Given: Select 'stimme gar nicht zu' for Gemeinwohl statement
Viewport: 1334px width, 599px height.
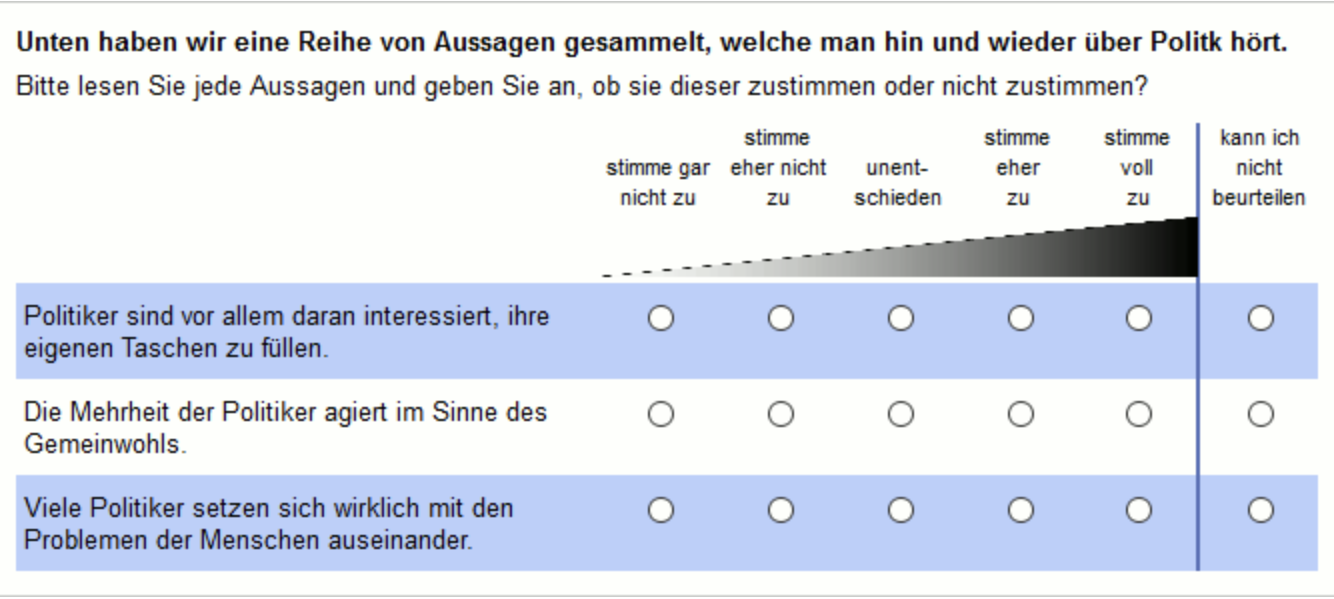Looking at the screenshot, I should point(661,413).
